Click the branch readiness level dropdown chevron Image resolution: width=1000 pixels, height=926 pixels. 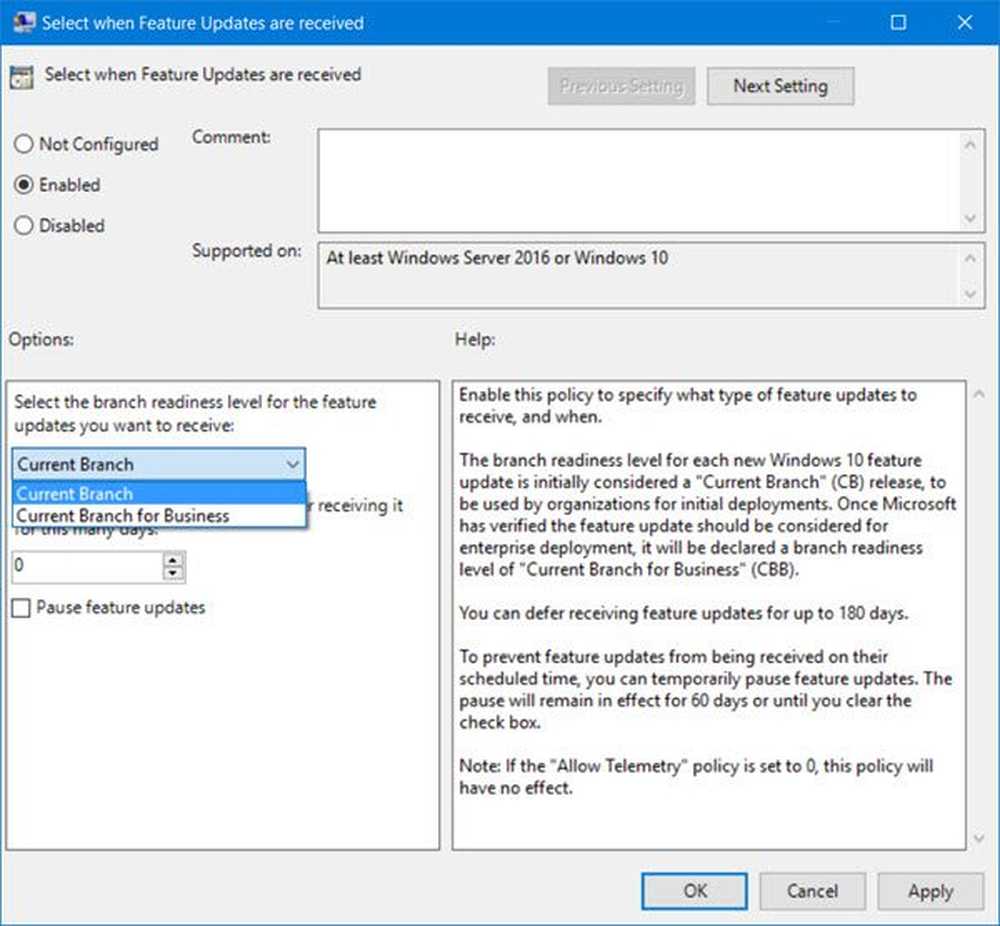click(x=293, y=463)
